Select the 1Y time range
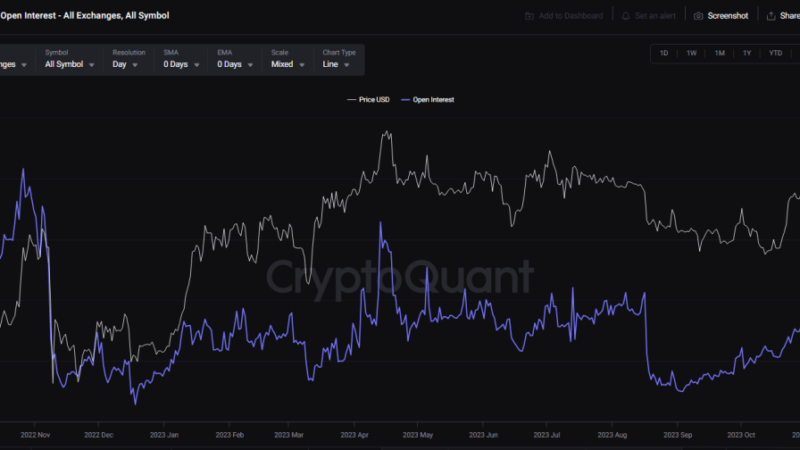This screenshot has width=800, height=450. click(747, 53)
